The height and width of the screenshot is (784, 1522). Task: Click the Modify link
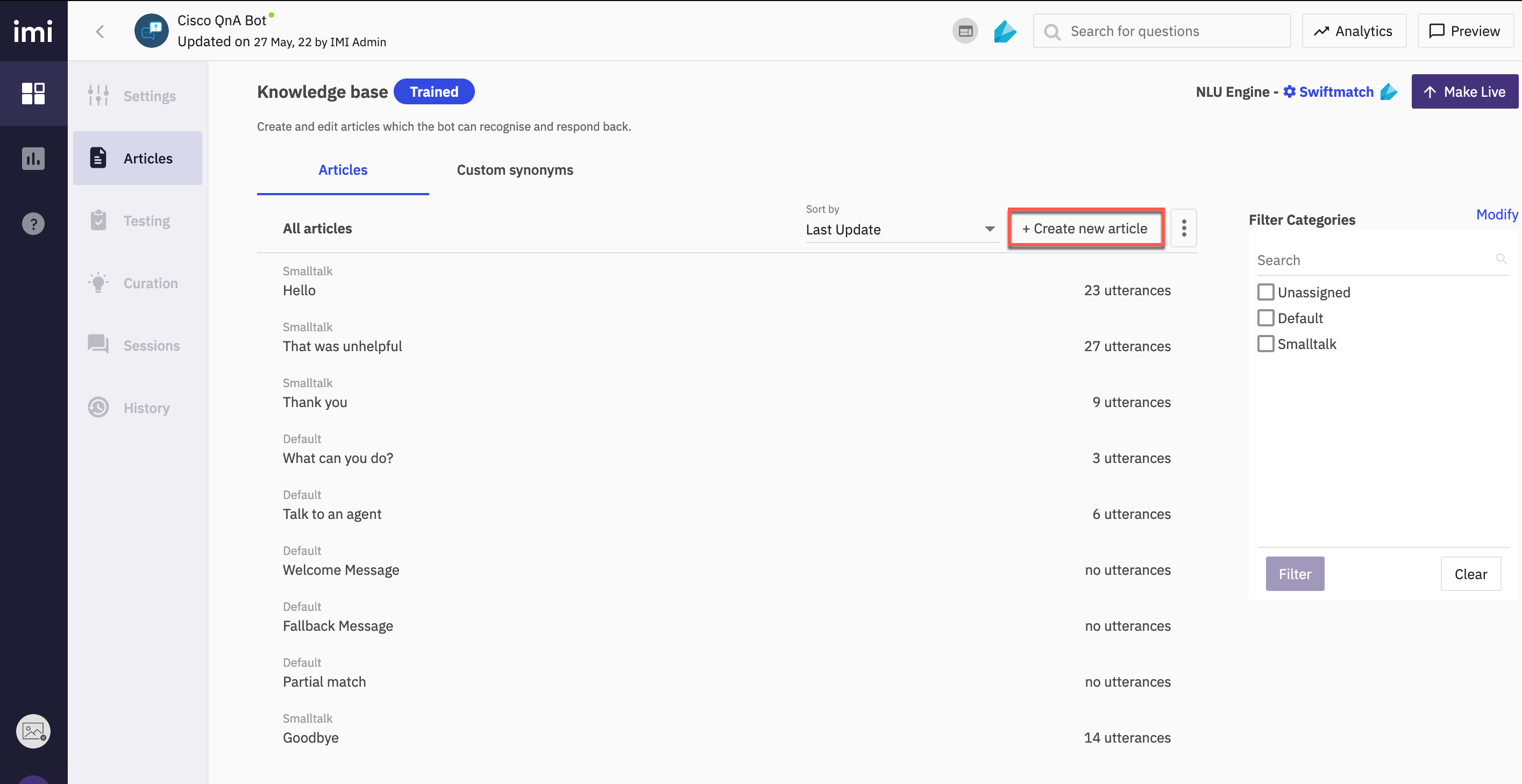(x=1497, y=215)
